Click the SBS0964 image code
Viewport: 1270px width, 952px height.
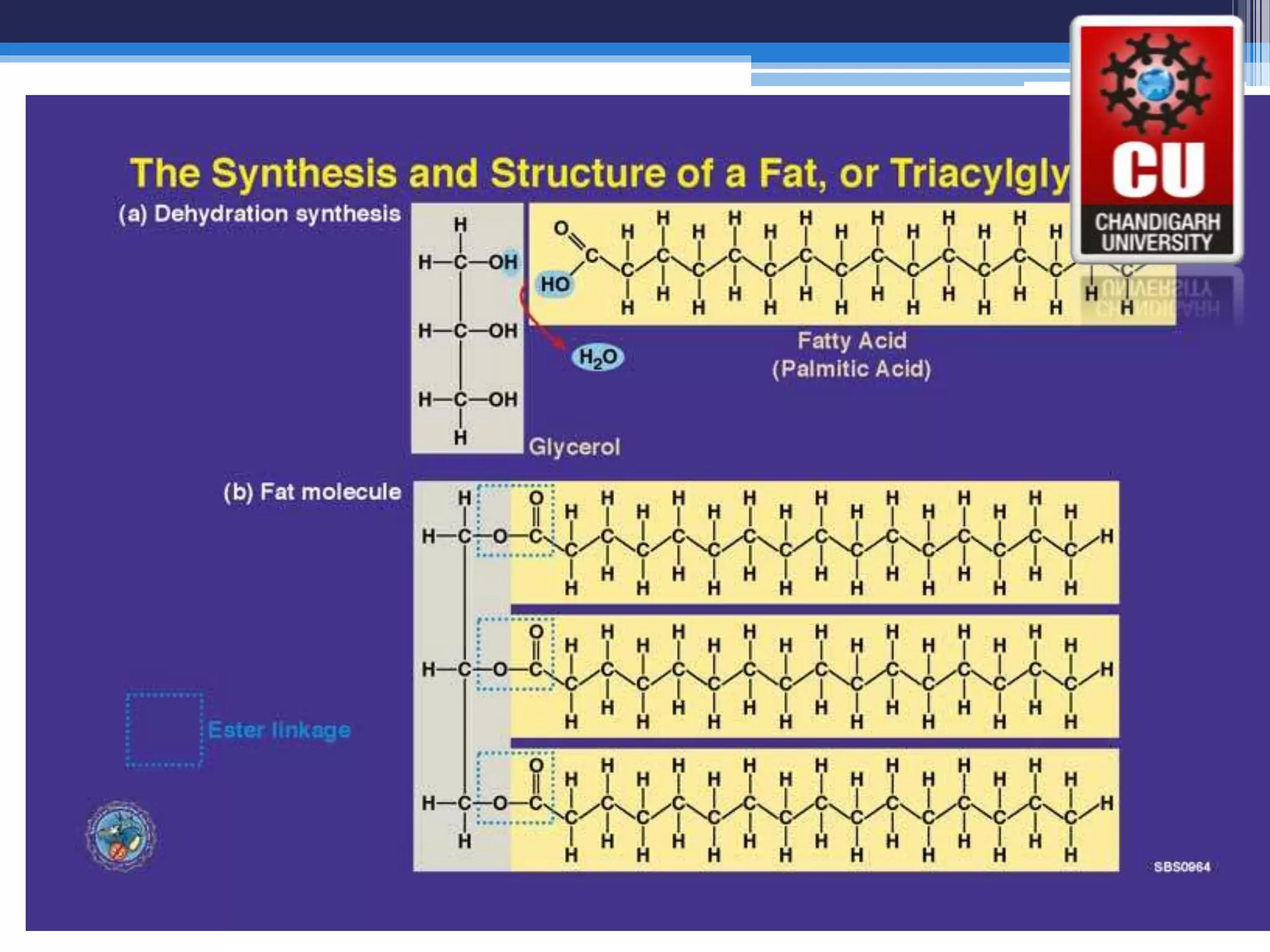pyautogui.click(x=1181, y=866)
